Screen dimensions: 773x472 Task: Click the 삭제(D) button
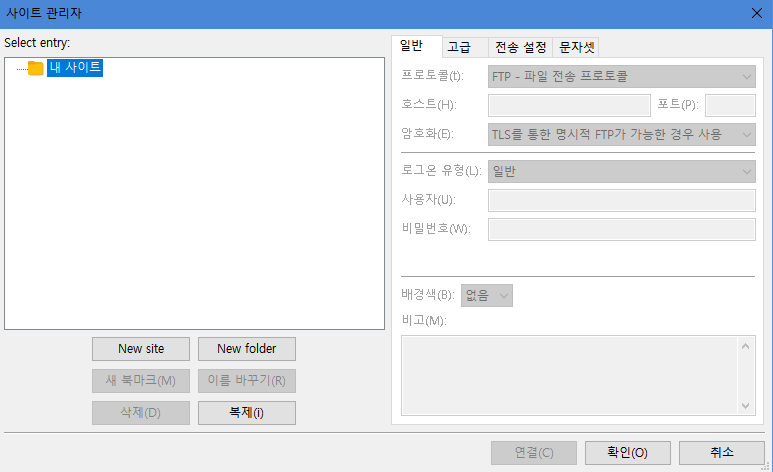click(141, 413)
